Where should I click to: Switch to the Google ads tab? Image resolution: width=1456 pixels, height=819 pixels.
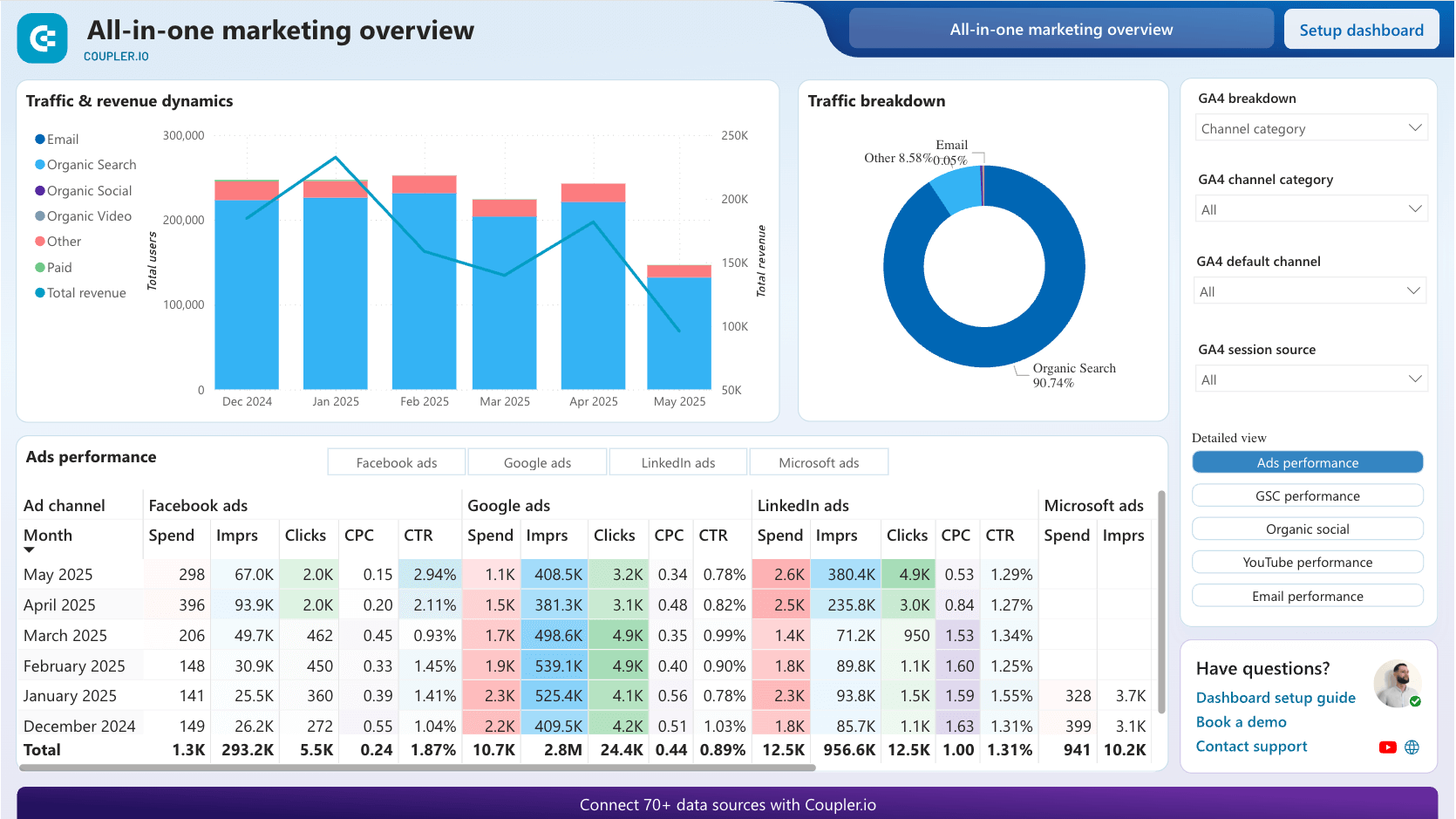click(537, 461)
